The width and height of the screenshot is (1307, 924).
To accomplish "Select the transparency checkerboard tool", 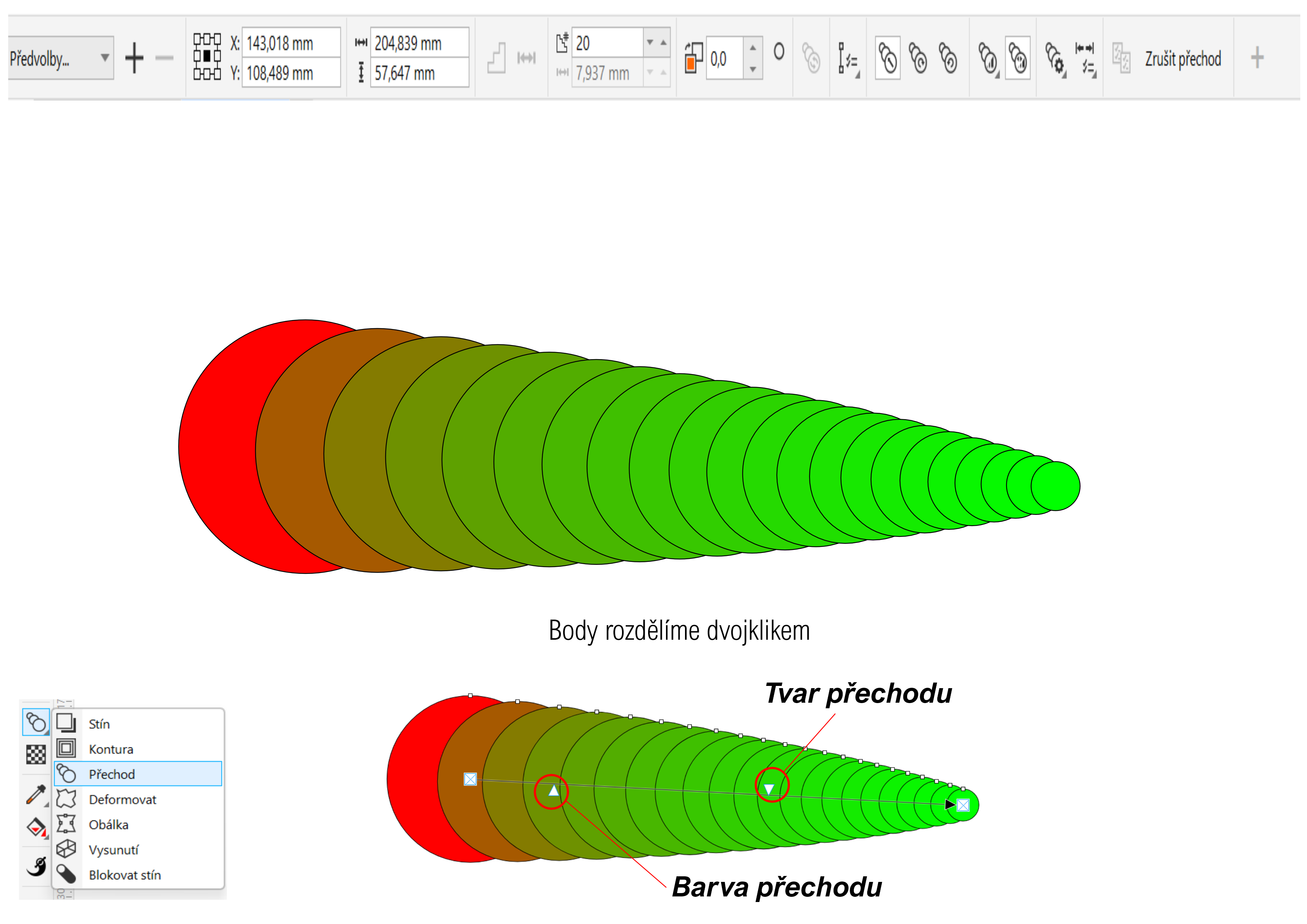I will tap(36, 754).
